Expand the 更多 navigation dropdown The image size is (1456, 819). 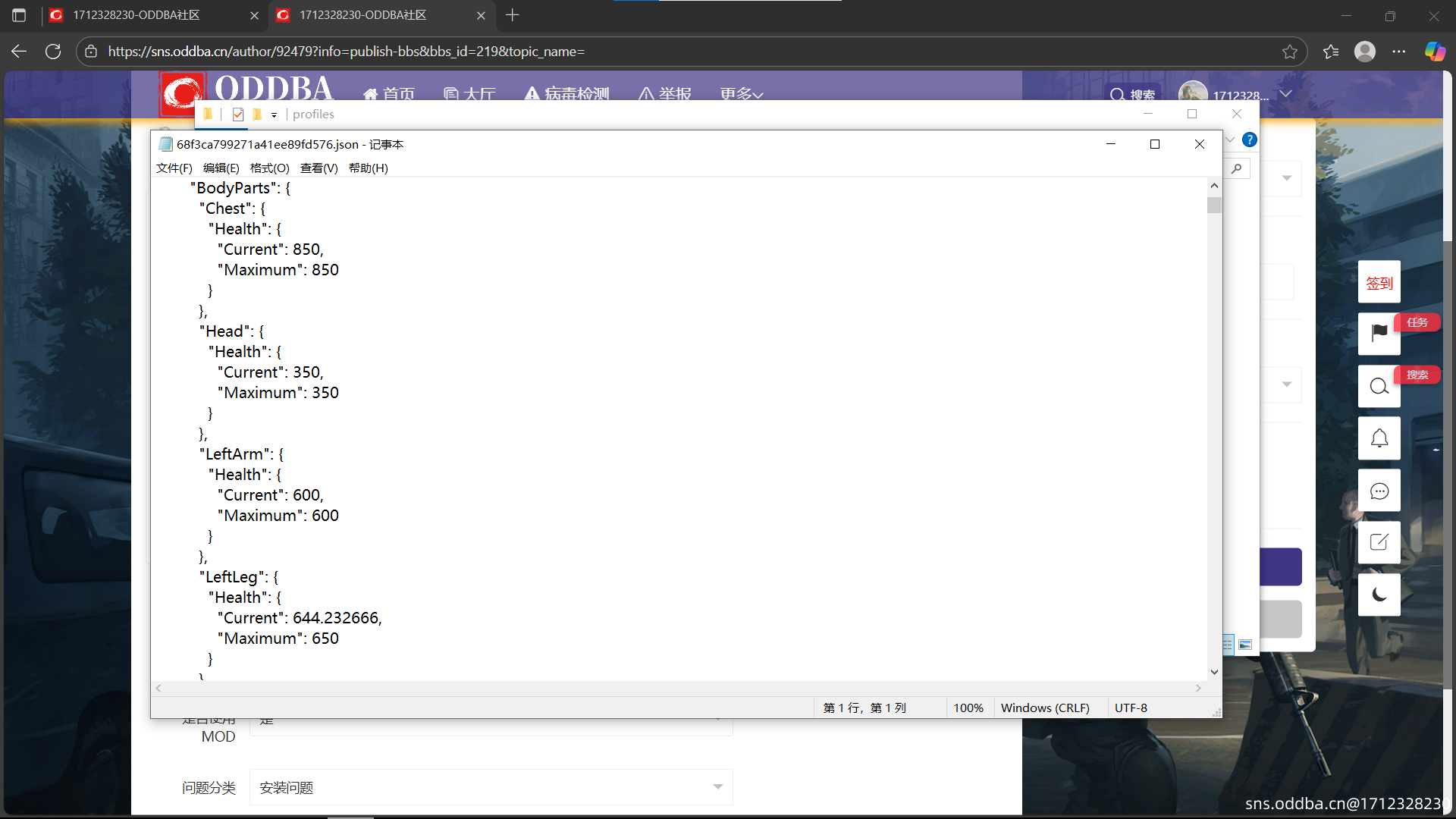741,94
